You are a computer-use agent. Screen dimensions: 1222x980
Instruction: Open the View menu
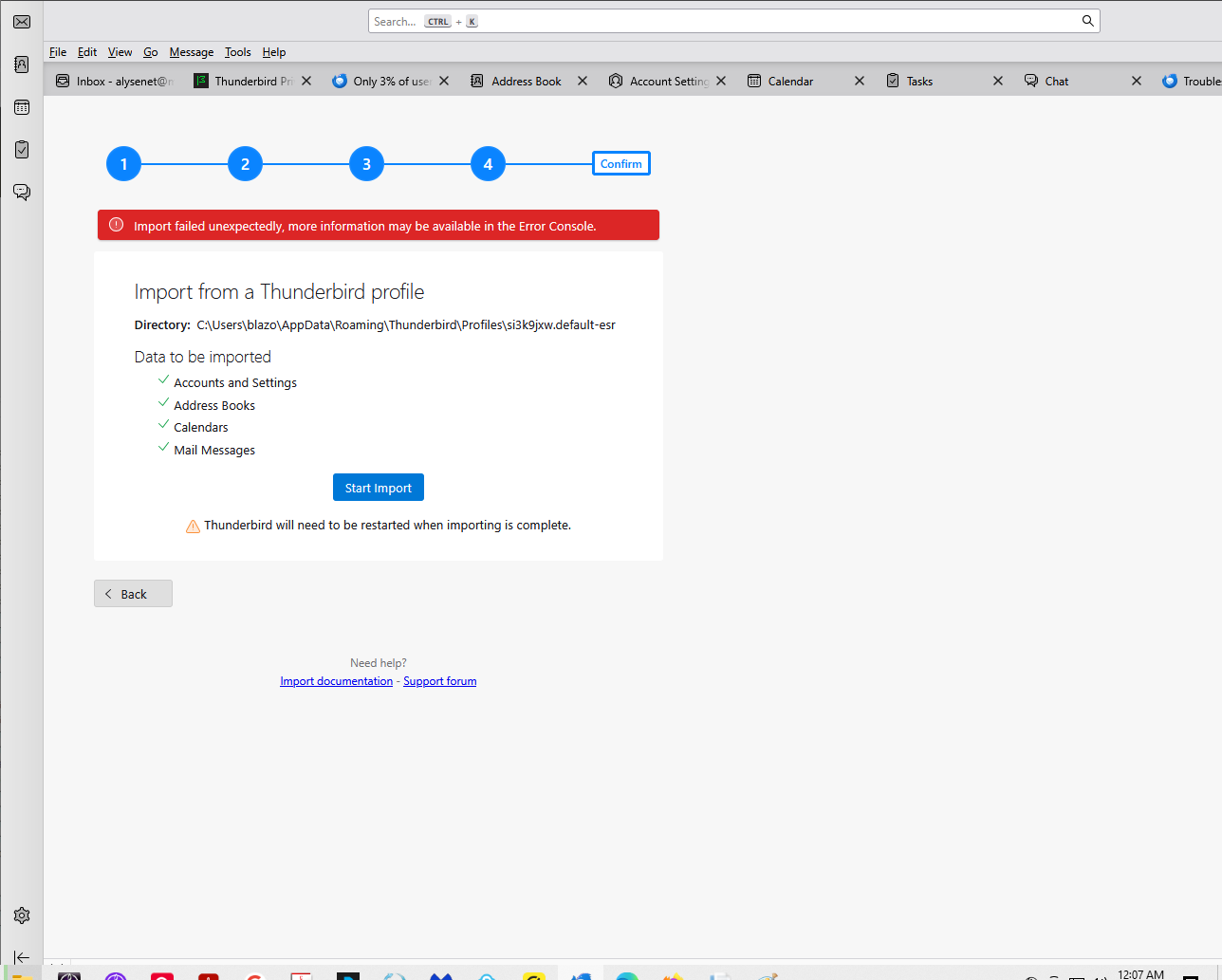(x=120, y=52)
